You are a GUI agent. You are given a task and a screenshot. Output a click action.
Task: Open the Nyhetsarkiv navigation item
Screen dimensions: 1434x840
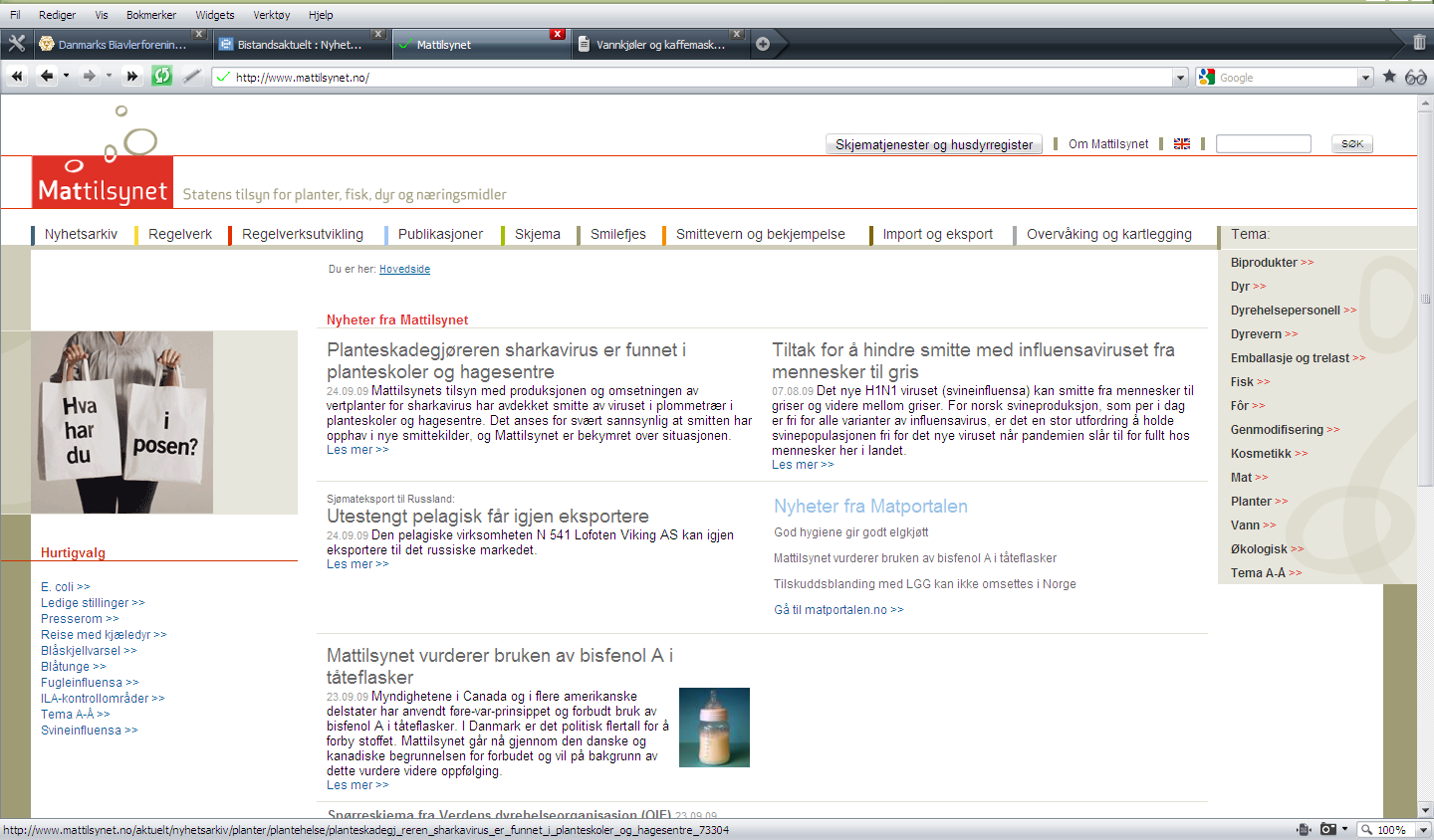tap(81, 234)
